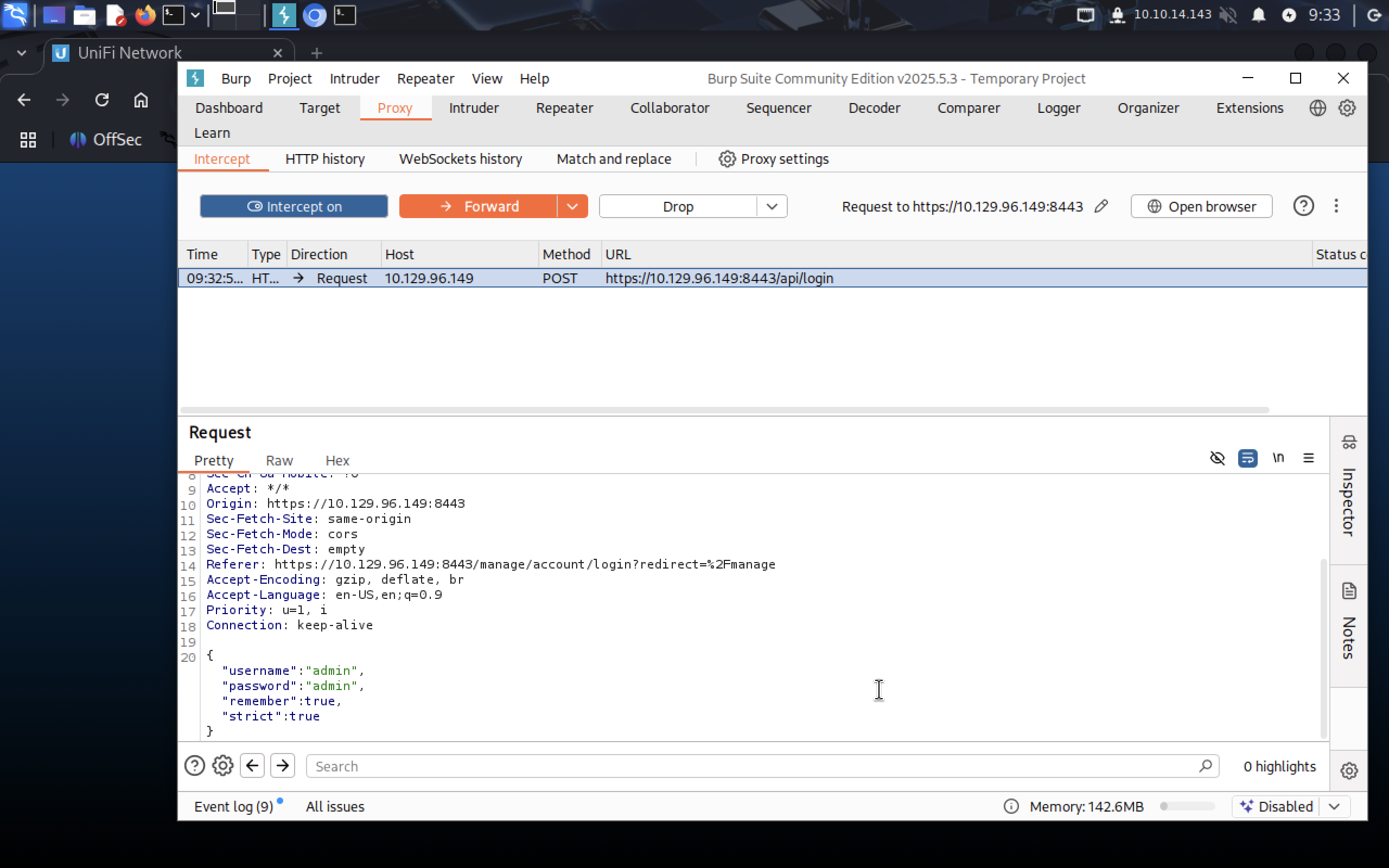Click the memory info icon in status bar
This screenshot has height=868, width=1389.
[1011, 807]
